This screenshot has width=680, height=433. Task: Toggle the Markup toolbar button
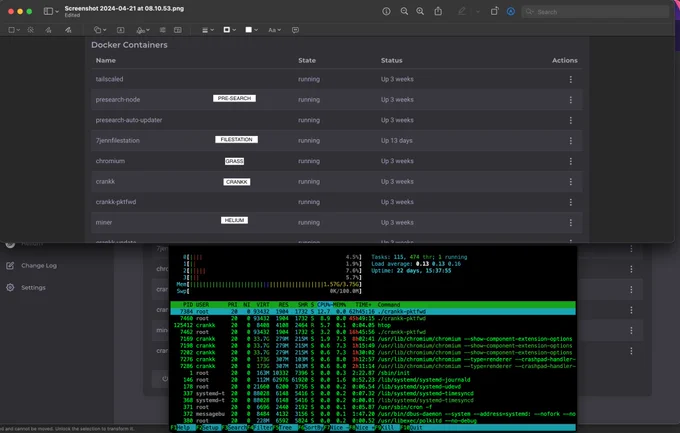point(511,12)
